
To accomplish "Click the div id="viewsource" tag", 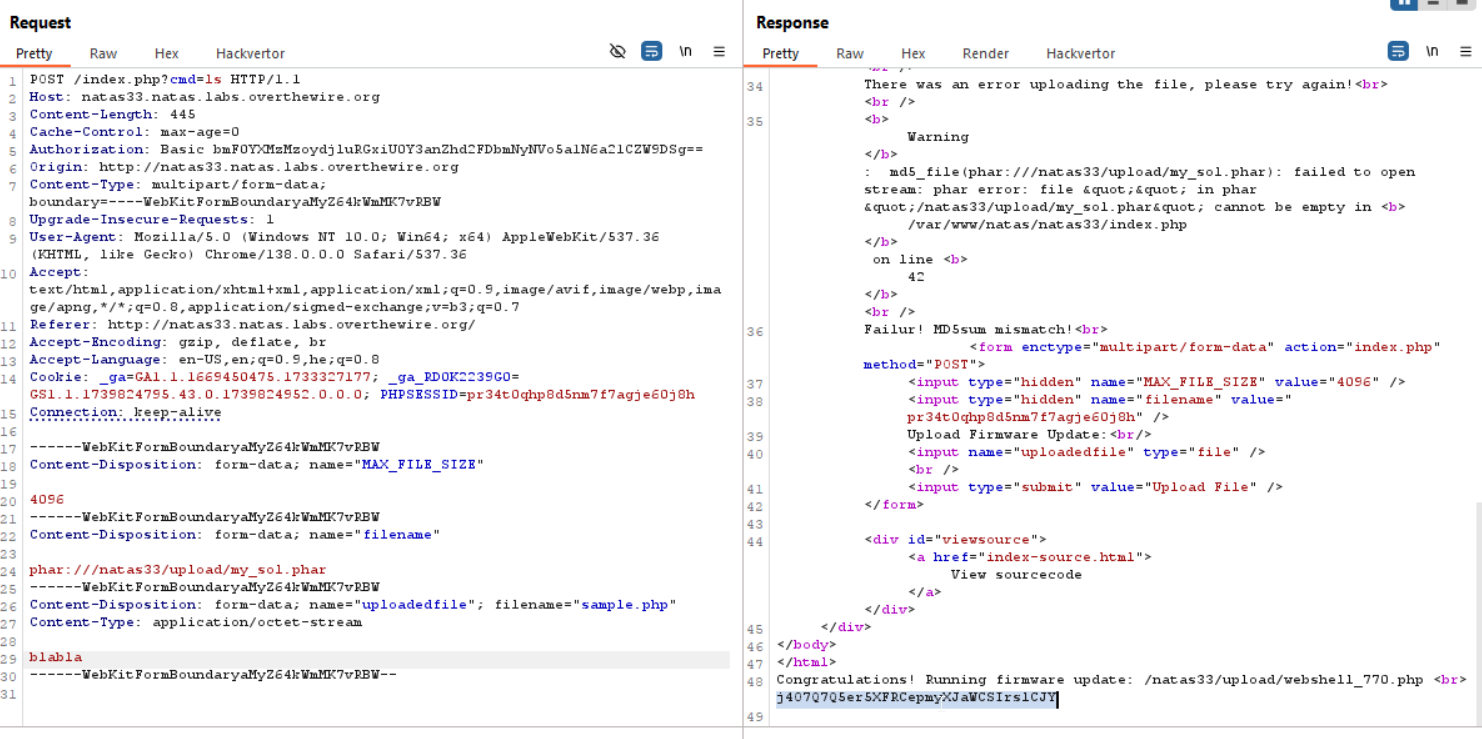I will pos(955,539).
